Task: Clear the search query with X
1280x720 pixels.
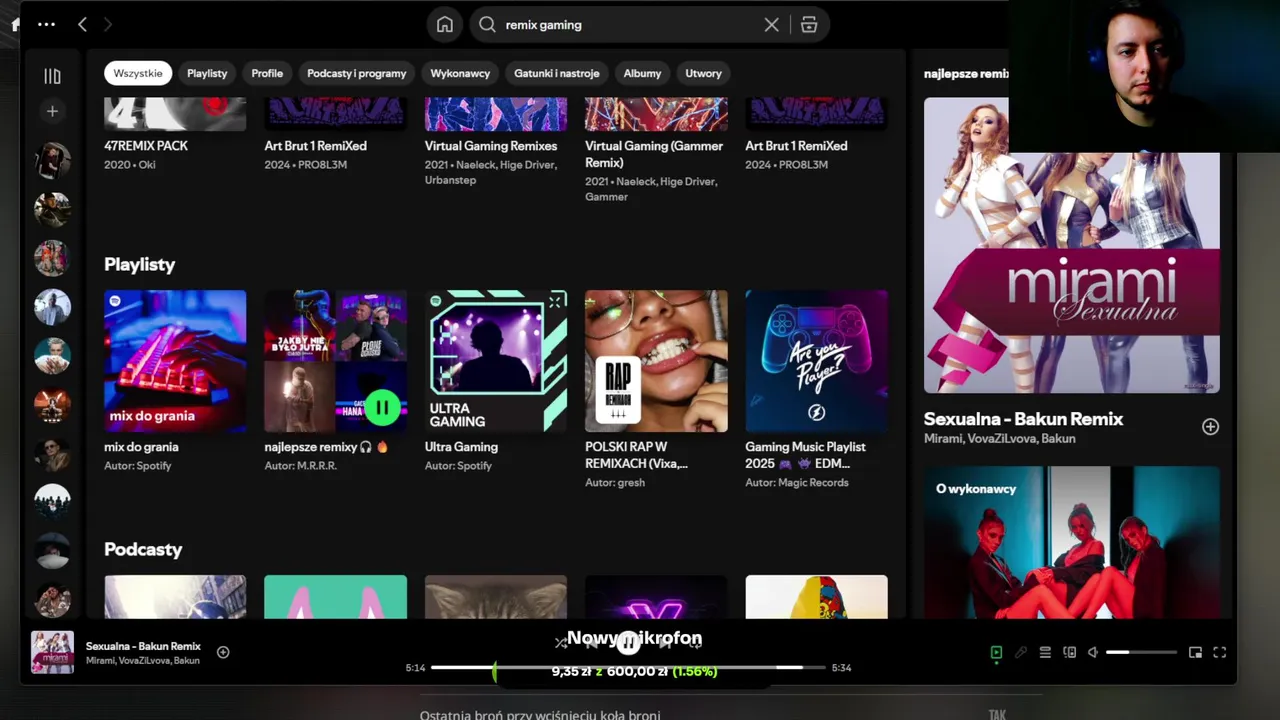Action: pyautogui.click(x=771, y=25)
